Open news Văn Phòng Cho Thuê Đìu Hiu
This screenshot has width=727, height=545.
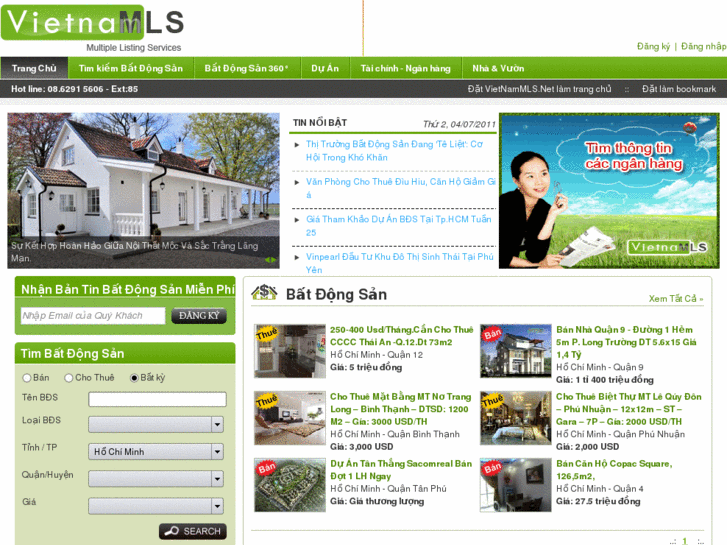[401, 188]
